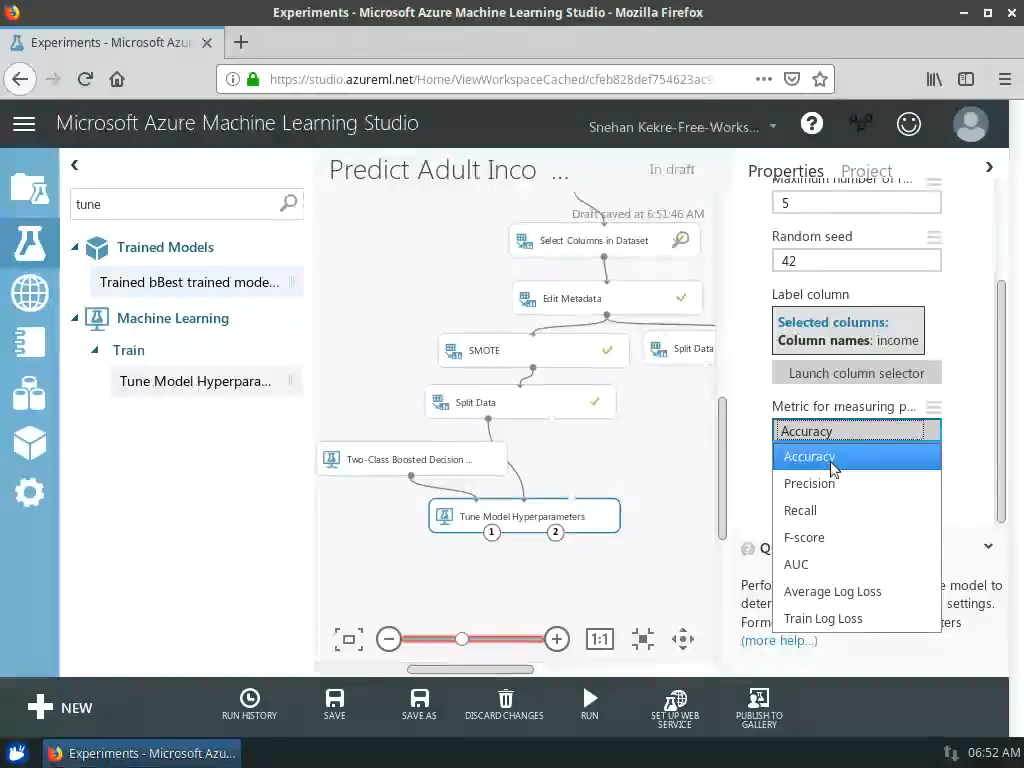Open the more help link
Viewport: 1024px width, 768px height.
pos(778,641)
